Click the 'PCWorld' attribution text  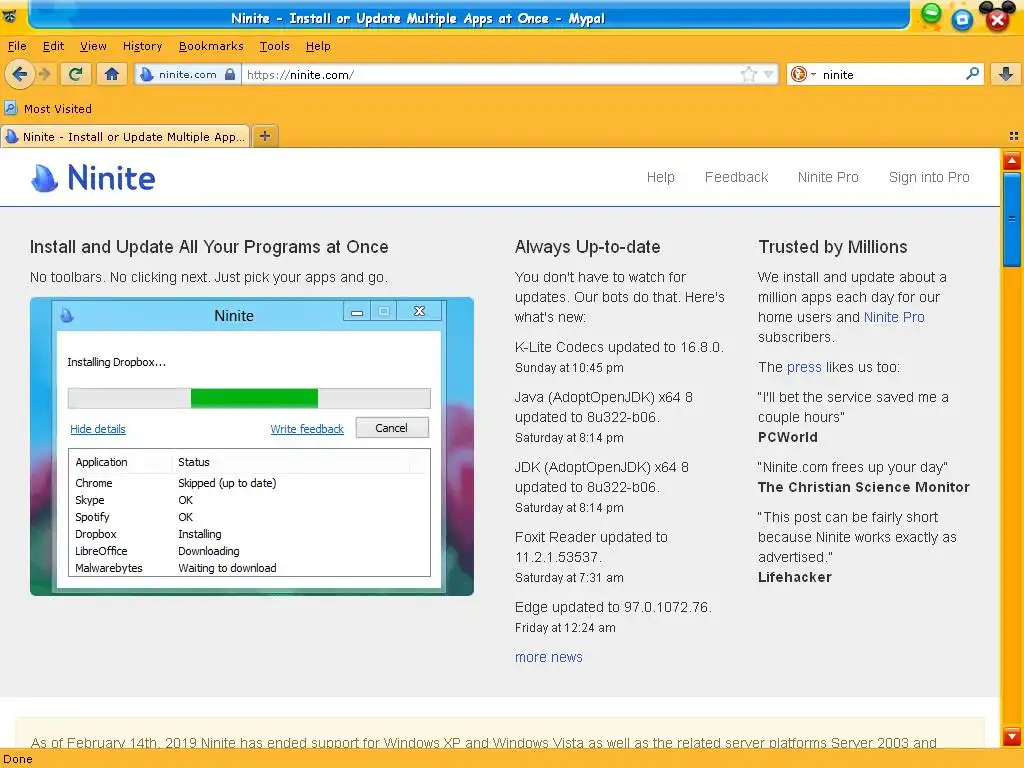point(788,437)
